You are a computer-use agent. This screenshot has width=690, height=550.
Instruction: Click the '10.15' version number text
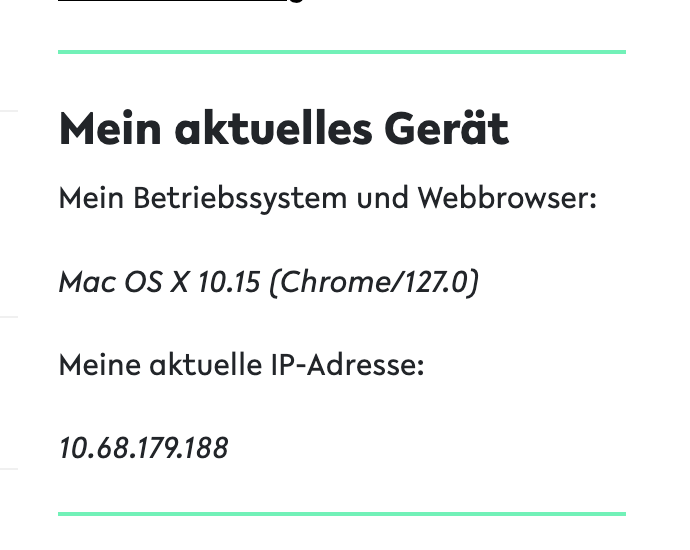click(229, 282)
